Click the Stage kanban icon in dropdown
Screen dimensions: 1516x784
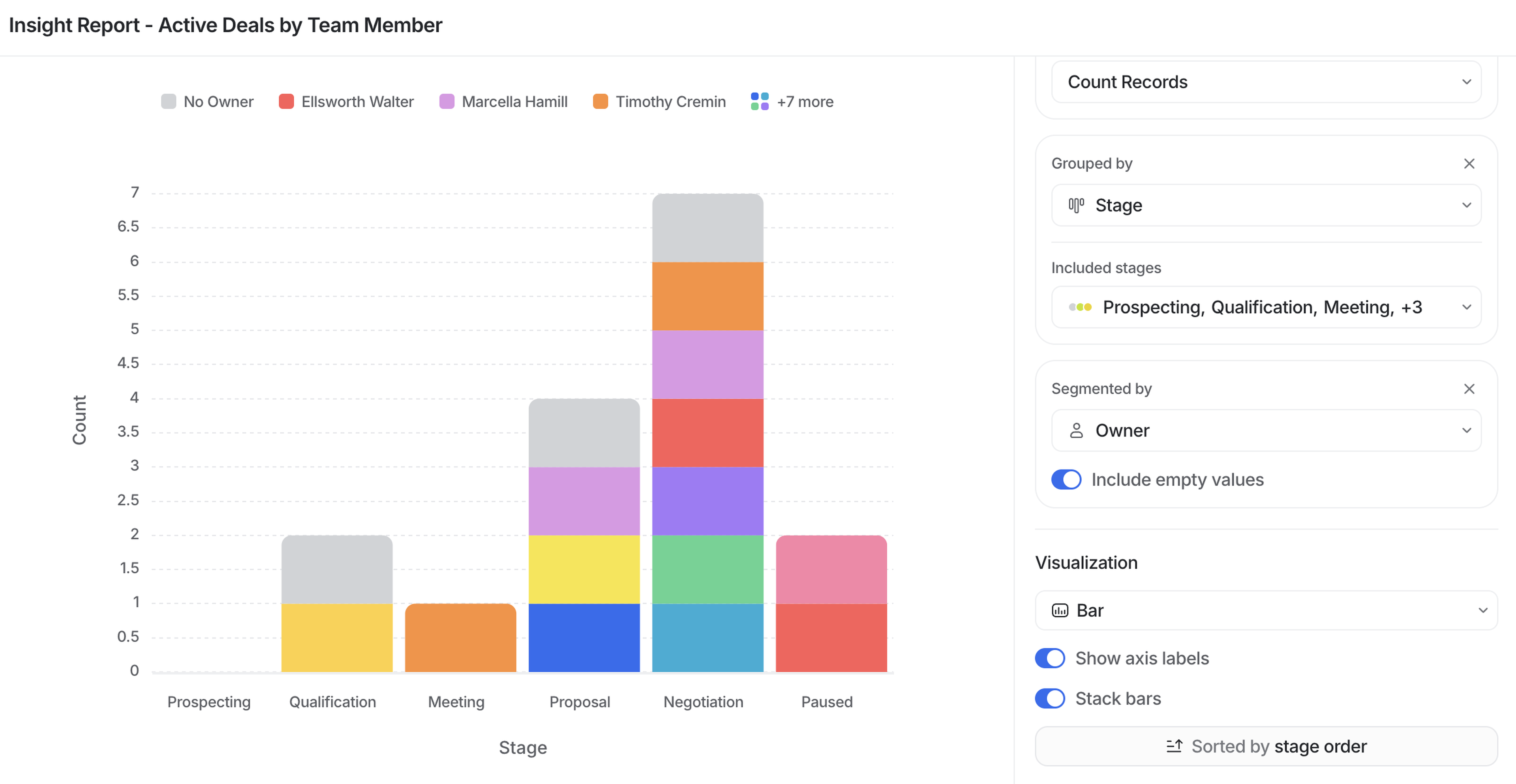[x=1076, y=205]
